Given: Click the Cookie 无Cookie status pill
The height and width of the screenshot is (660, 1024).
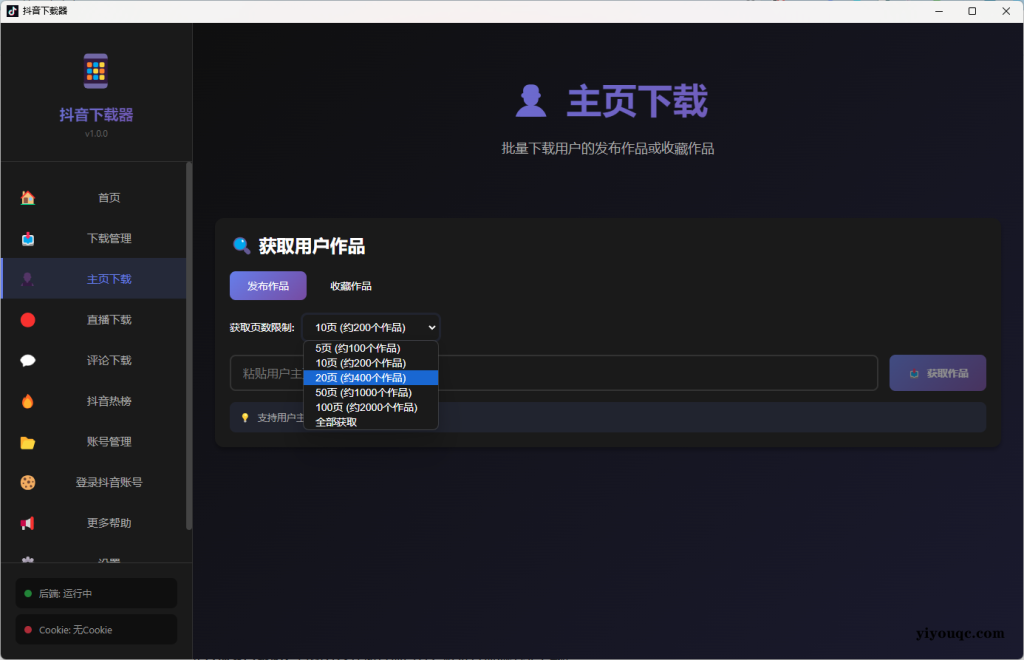Looking at the screenshot, I should (x=95, y=629).
